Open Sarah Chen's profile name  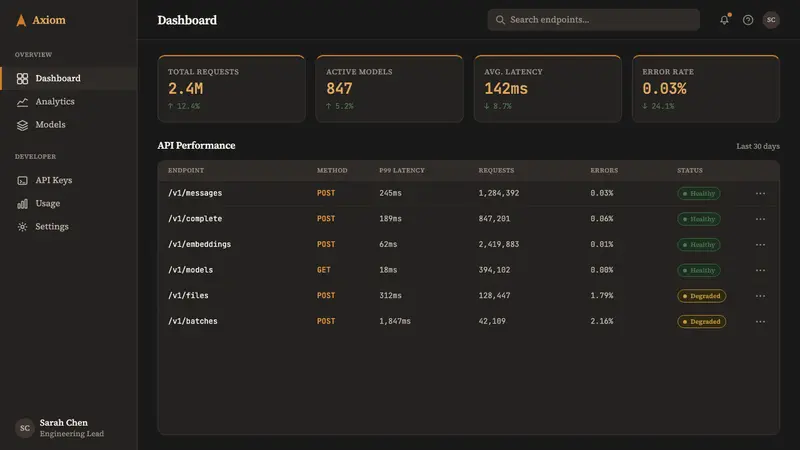[x=64, y=422]
